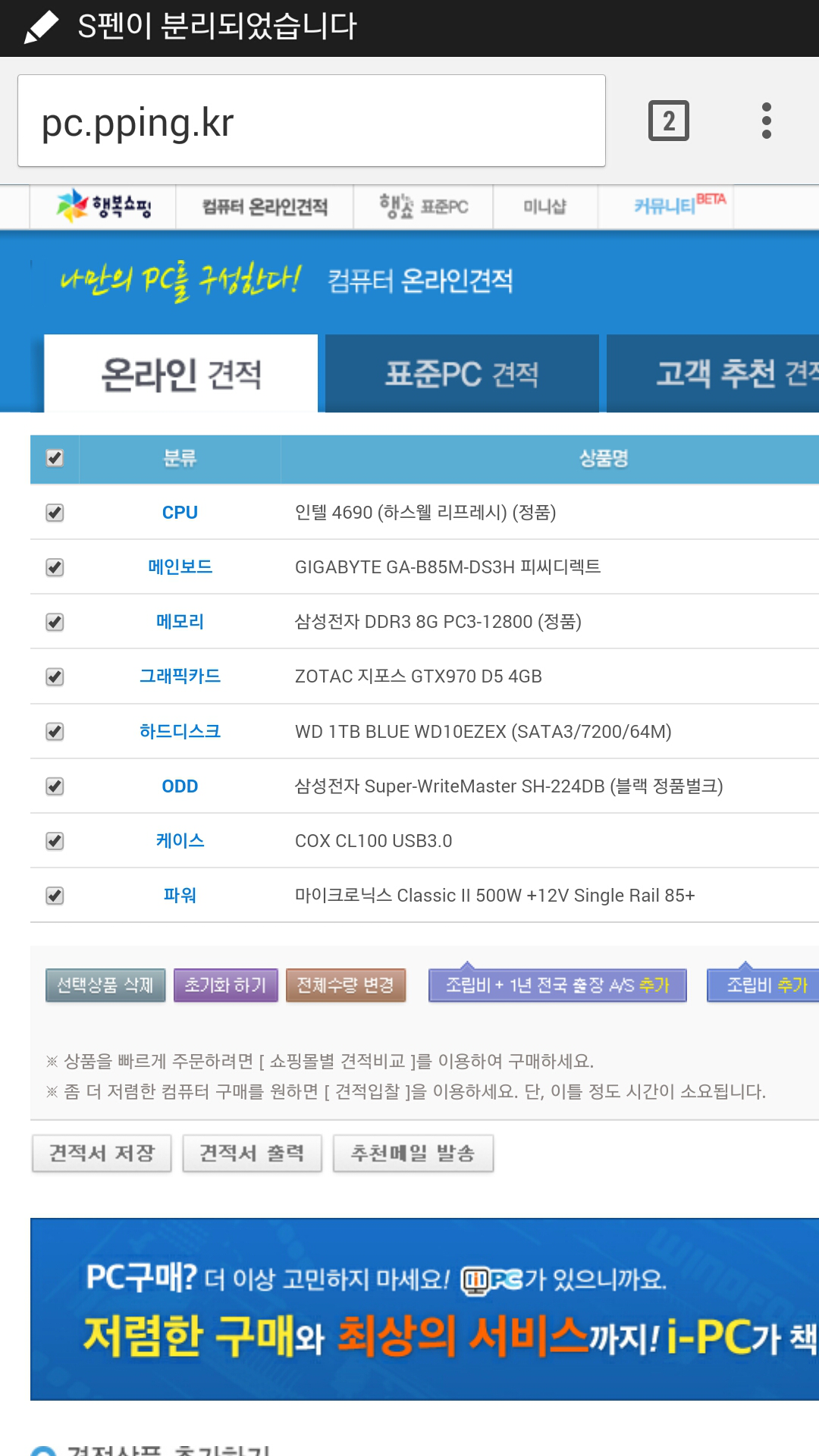Select product 삼성전자 DDR3 8G PC3-12800
Viewport: 819px width, 1456px height.
(438, 622)
